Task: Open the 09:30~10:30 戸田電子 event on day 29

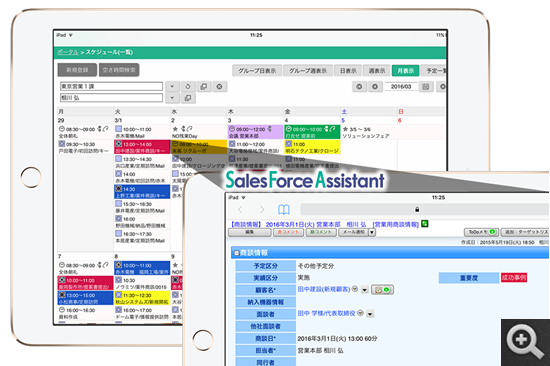Action: point(85,147)
